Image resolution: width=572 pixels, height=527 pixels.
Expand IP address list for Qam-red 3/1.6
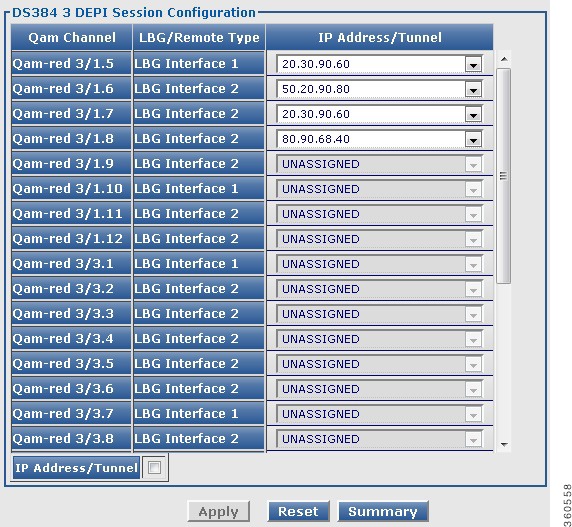click(473, 89)
